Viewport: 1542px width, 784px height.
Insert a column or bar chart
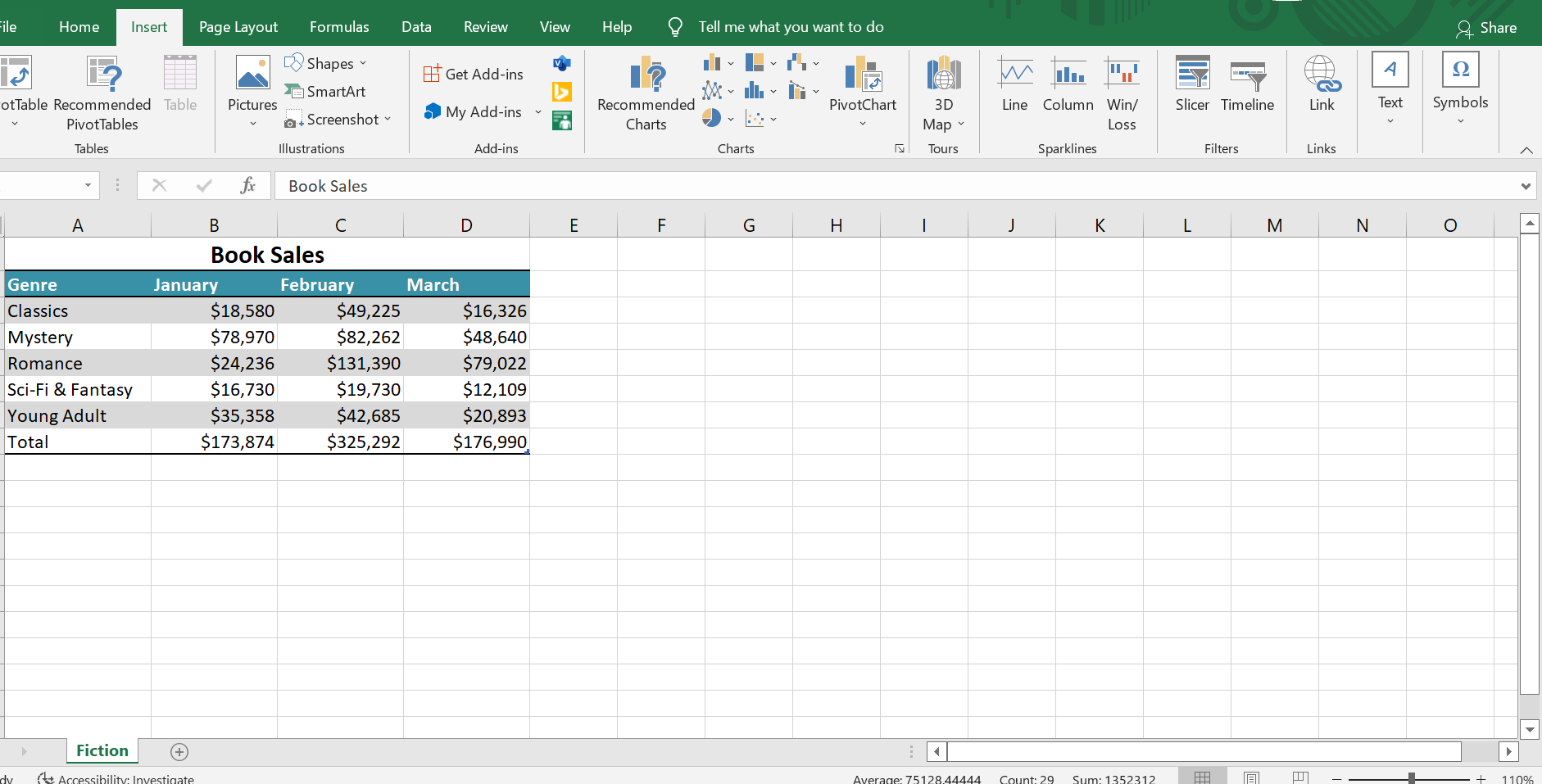pos(719,63)
